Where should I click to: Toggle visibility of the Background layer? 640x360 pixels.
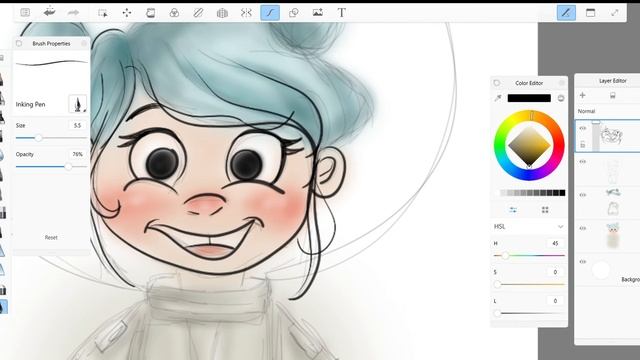tap(582, 262)
